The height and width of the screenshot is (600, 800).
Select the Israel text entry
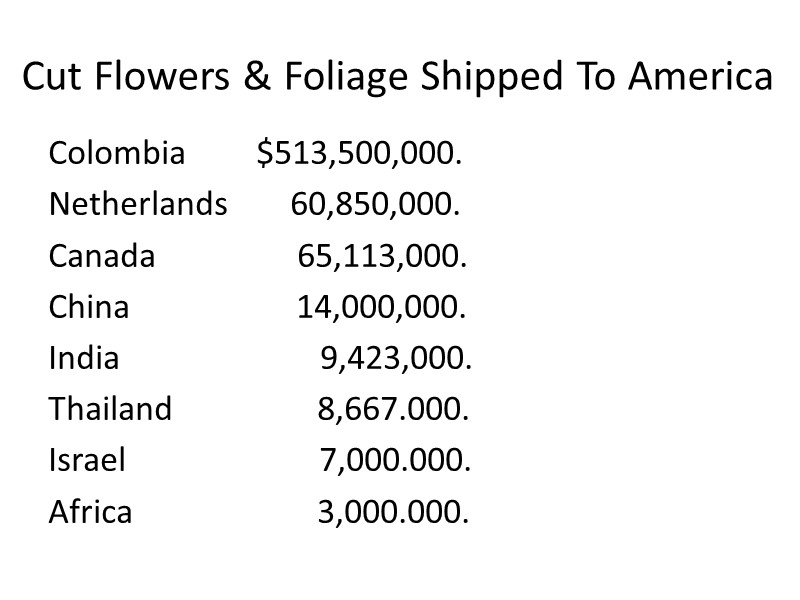pyautogui.click(x=87, y=460)
